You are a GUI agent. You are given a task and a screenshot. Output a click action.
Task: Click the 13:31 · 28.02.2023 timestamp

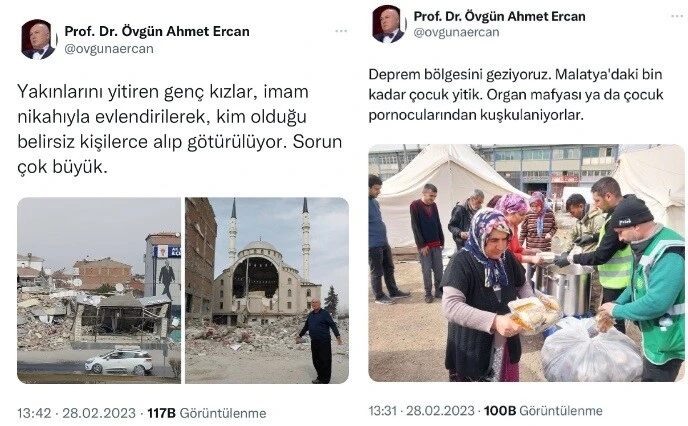pyautogui.click(x=421, y=411)
